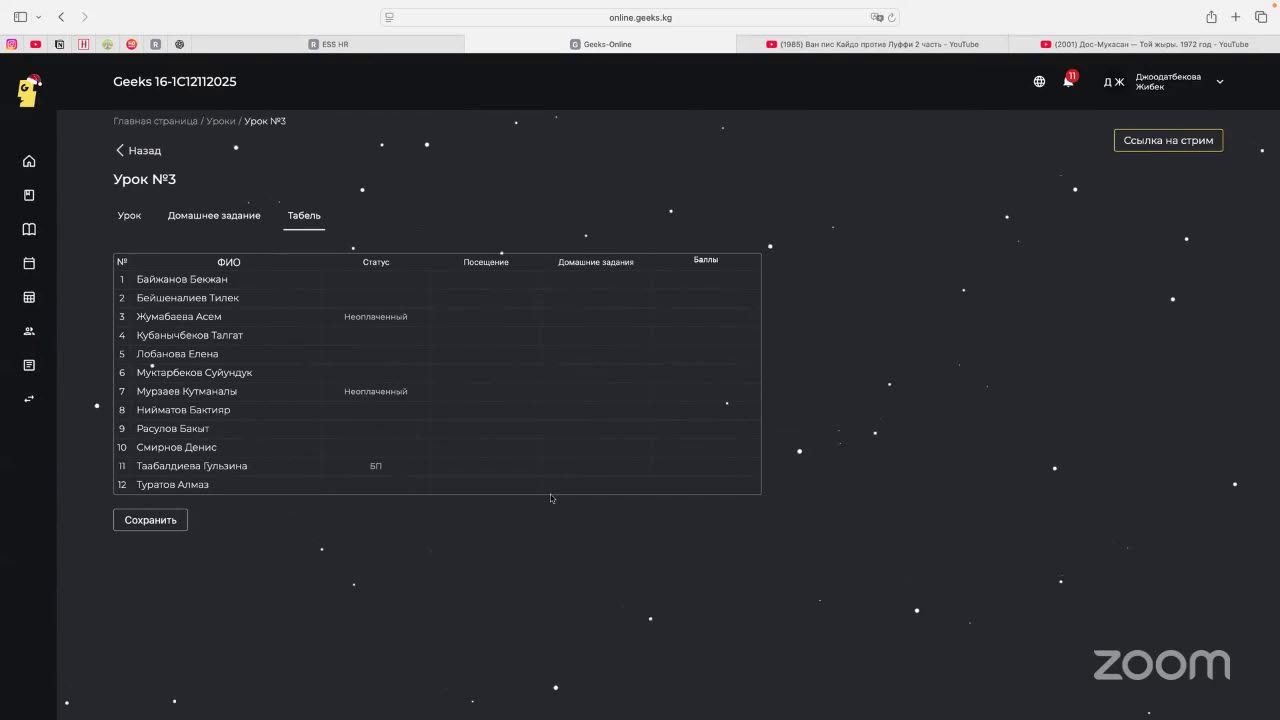
Task: Open the notifications bell with 11 badge
Action: [x=1069, y=81]
